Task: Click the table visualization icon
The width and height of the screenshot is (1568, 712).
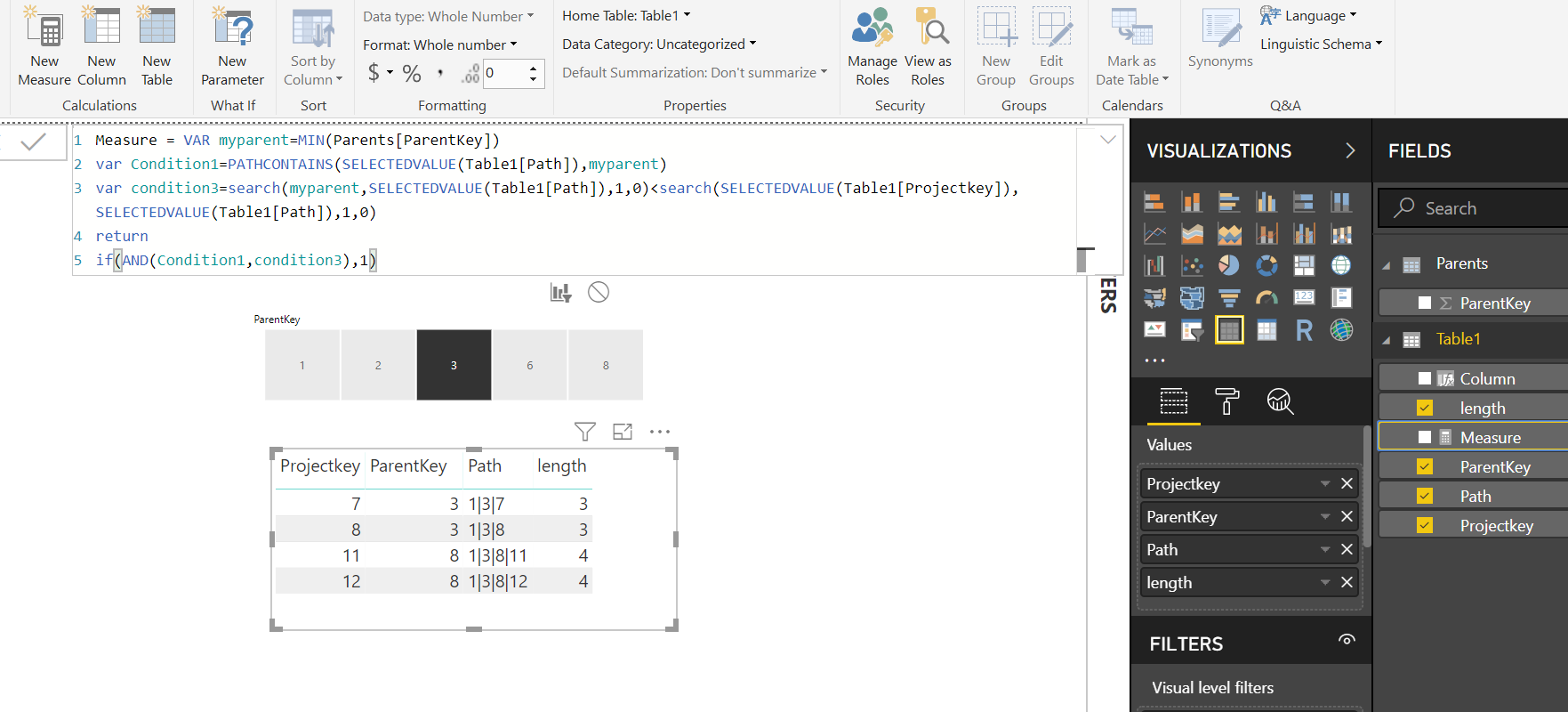Action: pos(1229,330)
